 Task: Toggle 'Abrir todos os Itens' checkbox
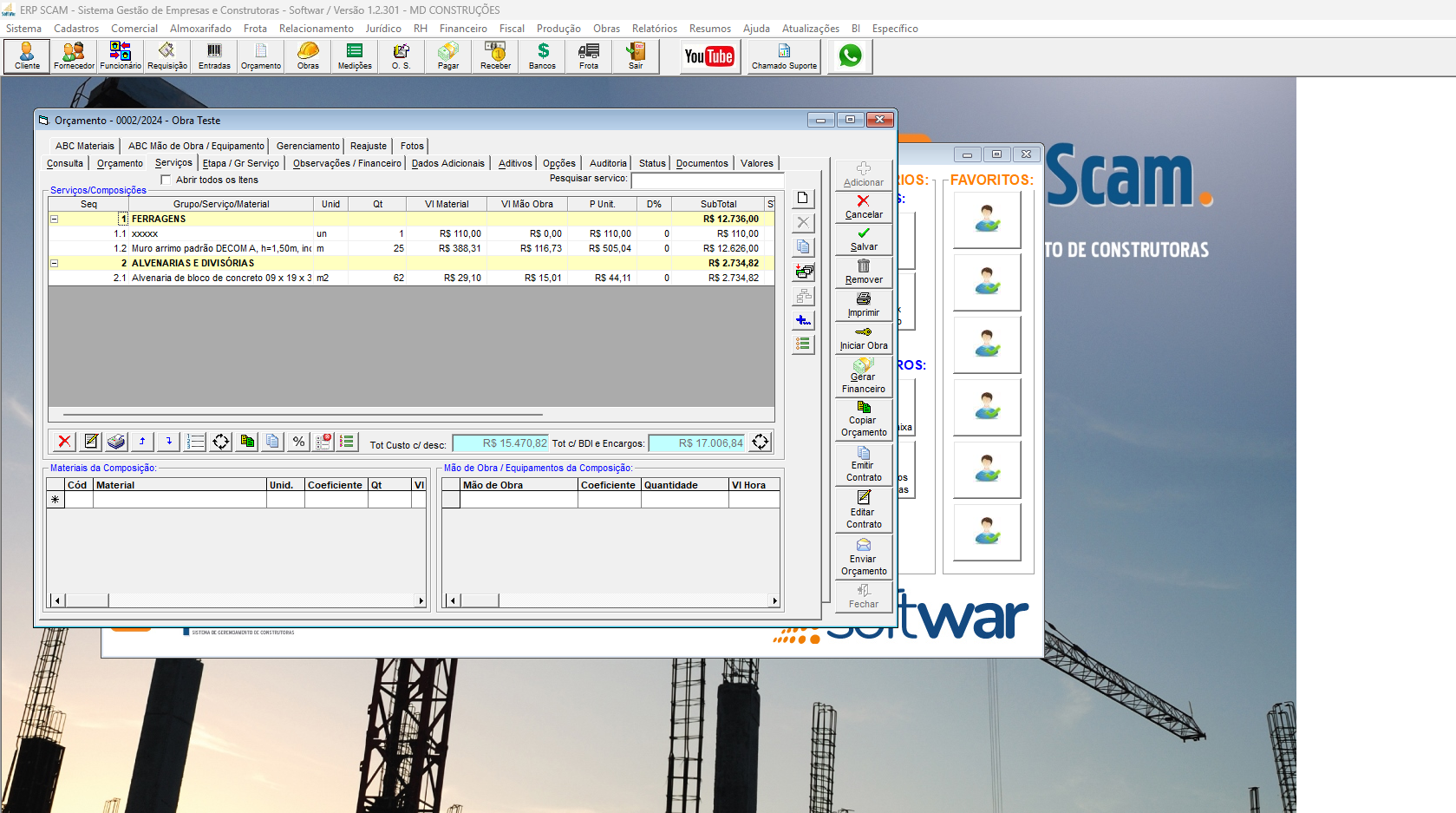(x=166, y=180)
